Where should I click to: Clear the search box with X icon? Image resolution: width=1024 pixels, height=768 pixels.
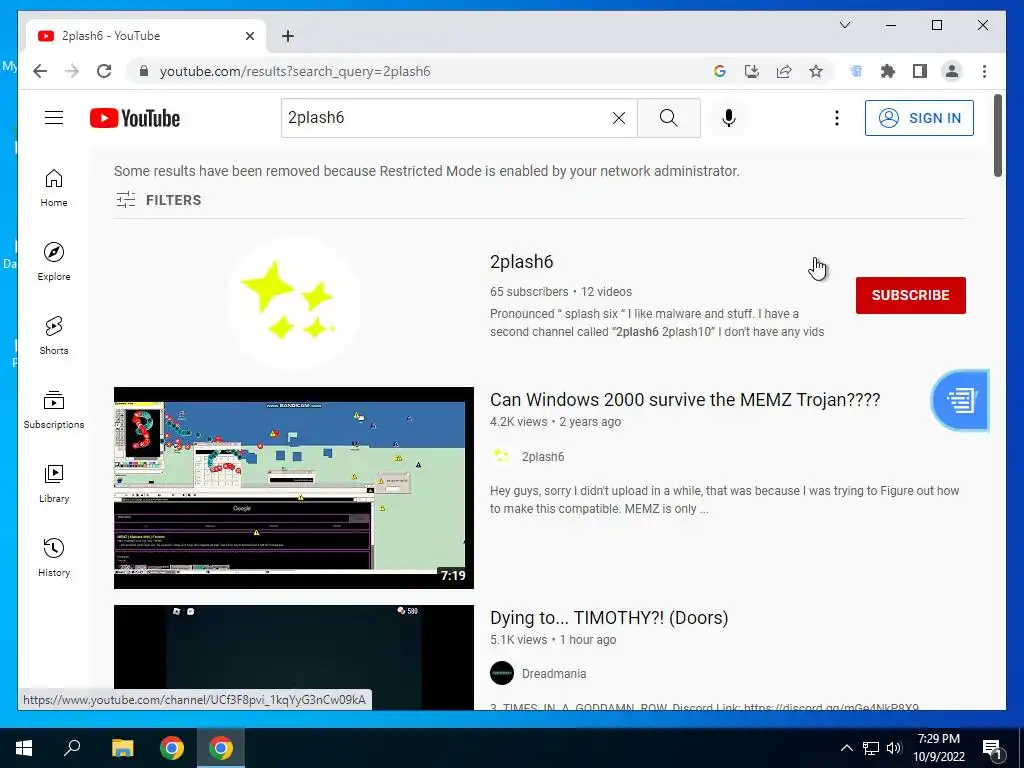(618, 118)
